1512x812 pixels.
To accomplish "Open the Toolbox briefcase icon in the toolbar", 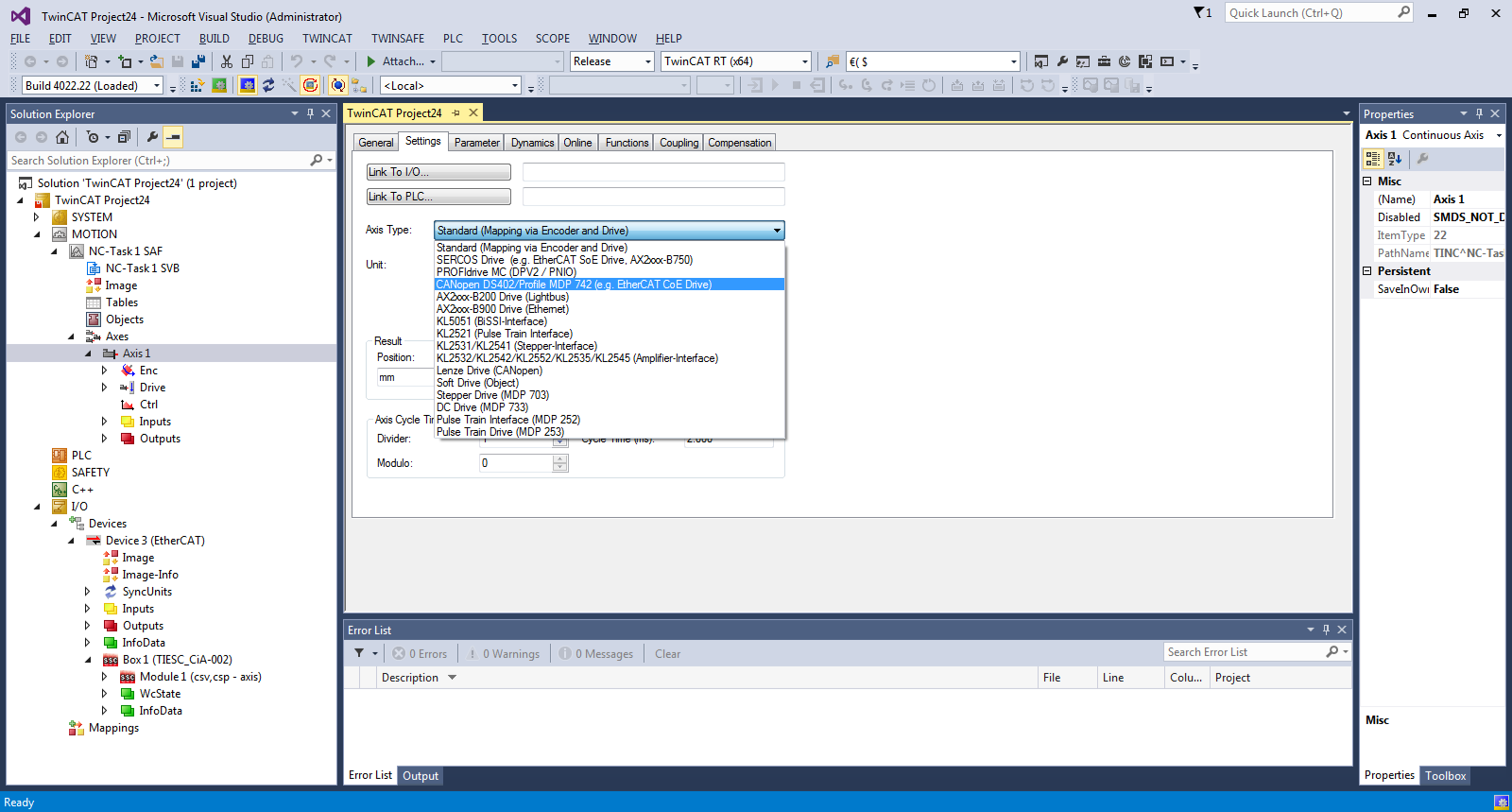I will click(1104, 61).
